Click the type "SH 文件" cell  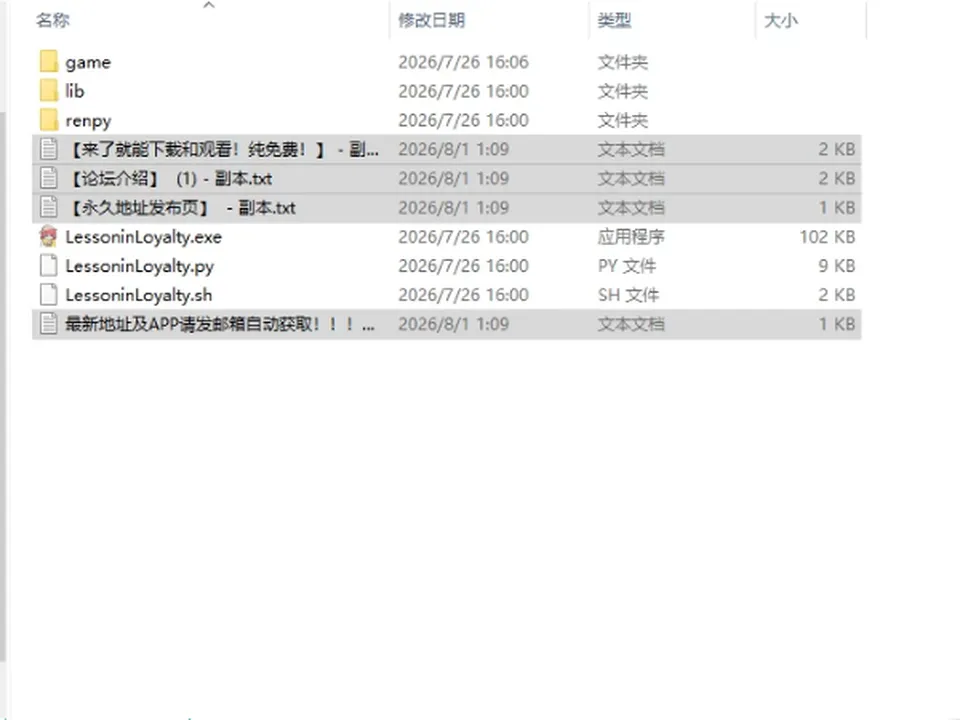tap(628, 295)
